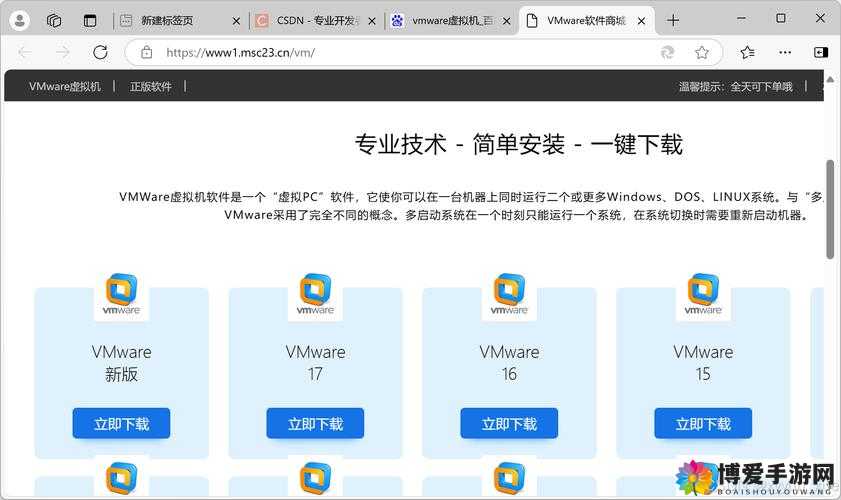
Task: Download VMware 15 with 立即下载 button
Action: 703,424
